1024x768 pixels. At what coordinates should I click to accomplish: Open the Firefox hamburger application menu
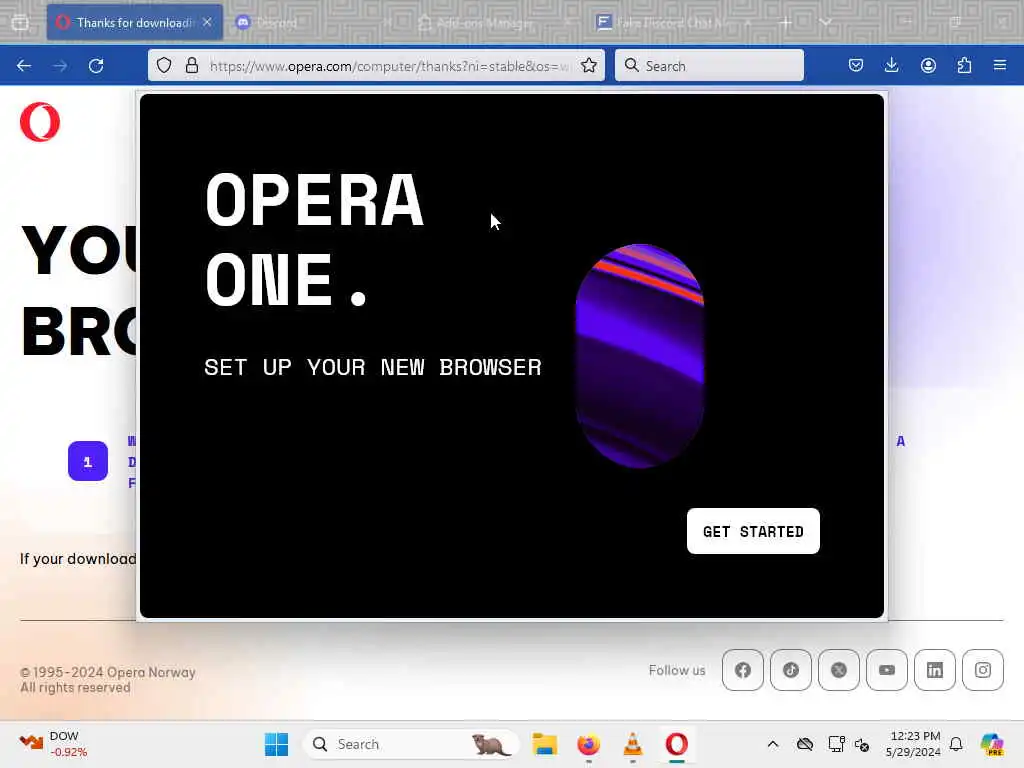point(1000,65)
